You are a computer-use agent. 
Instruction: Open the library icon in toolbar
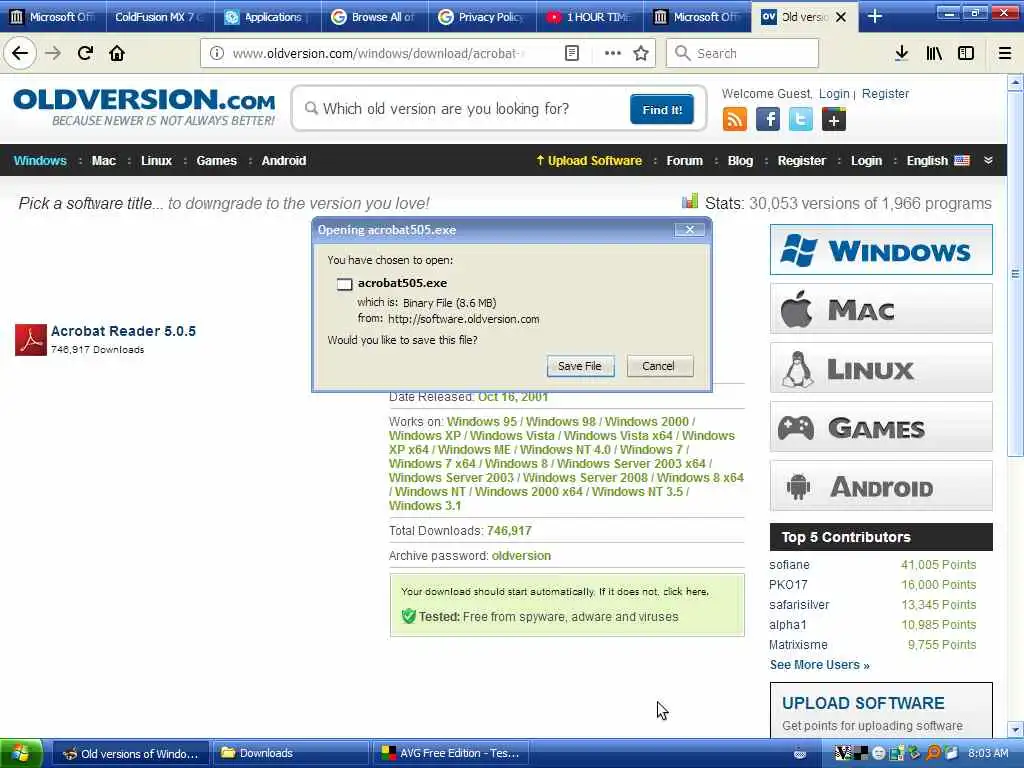[934, 53]
